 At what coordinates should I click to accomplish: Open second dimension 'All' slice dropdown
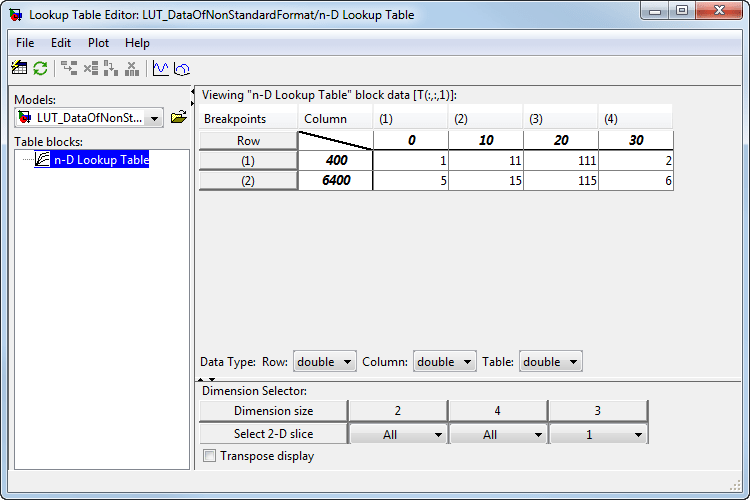497,434
